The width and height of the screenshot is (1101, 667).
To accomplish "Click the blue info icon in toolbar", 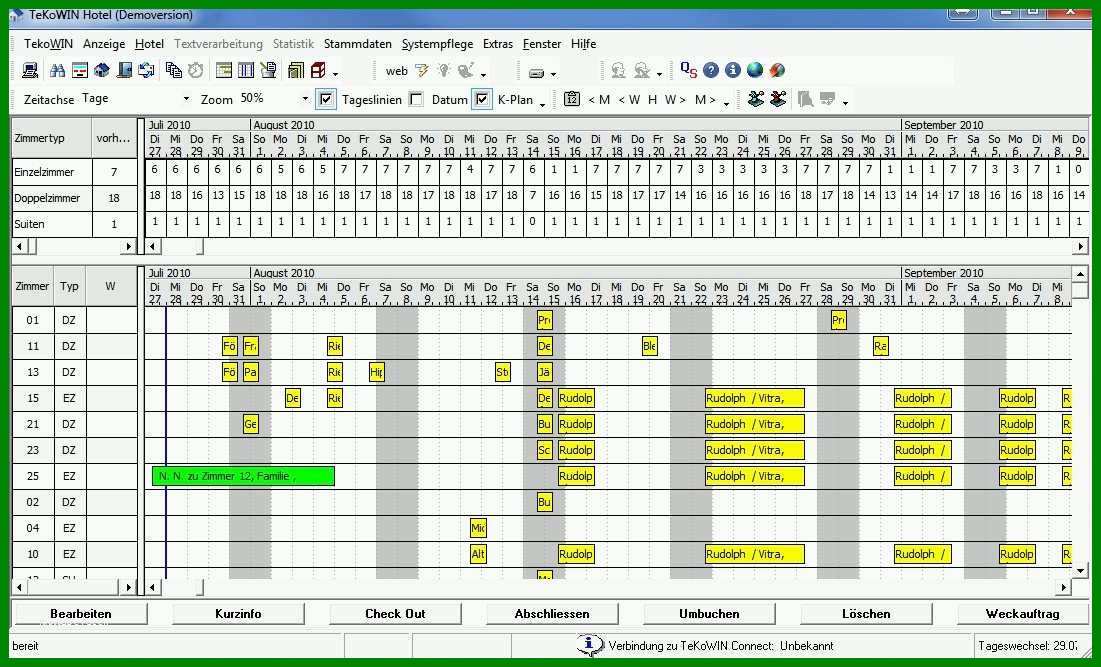I will (x=732, y=70).
